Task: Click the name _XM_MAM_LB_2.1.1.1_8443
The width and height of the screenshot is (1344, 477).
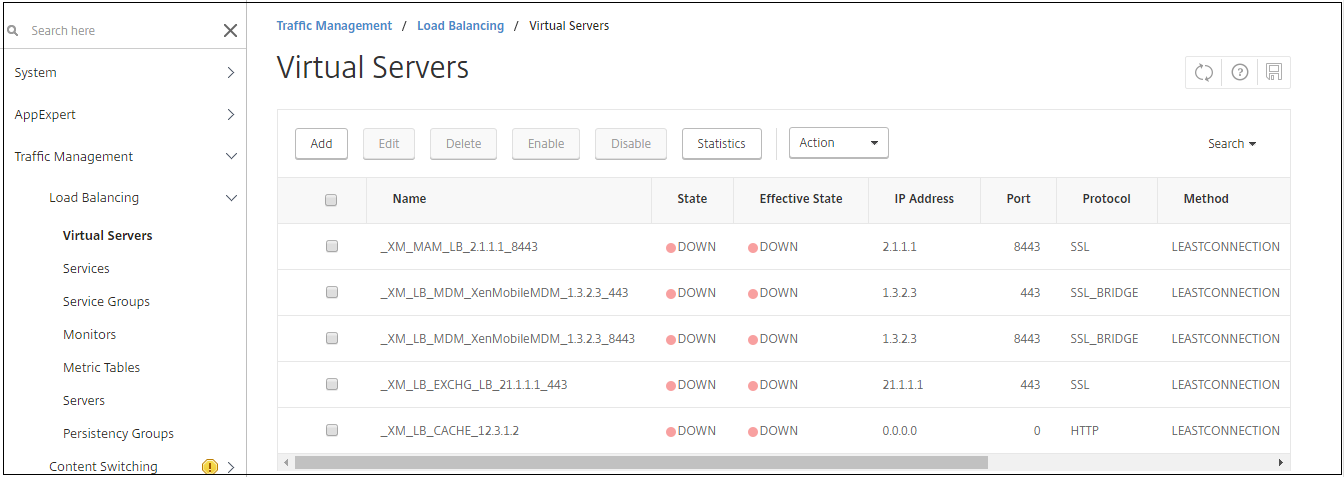Action: pos(459,247)
